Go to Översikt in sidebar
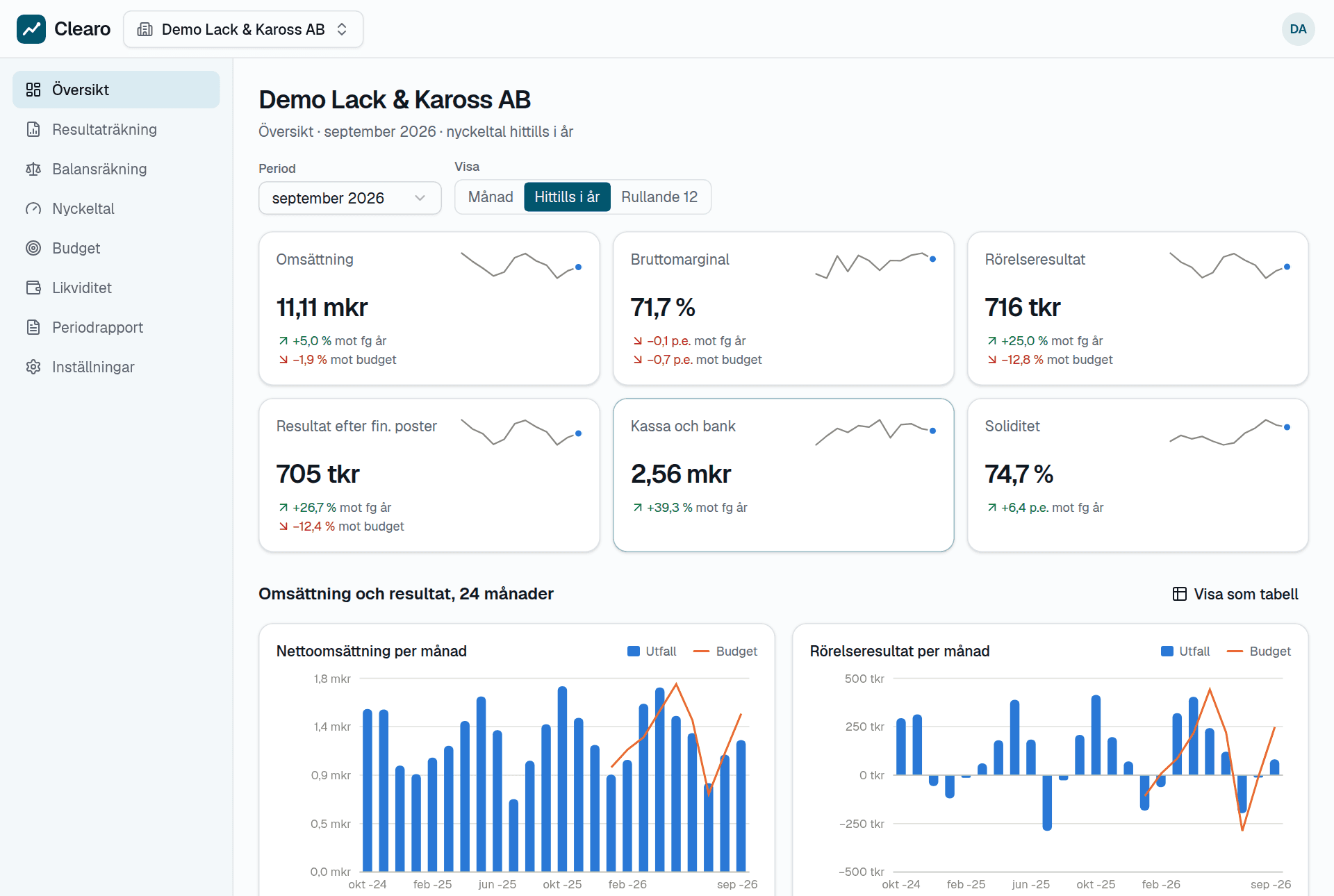 point(116,90)
